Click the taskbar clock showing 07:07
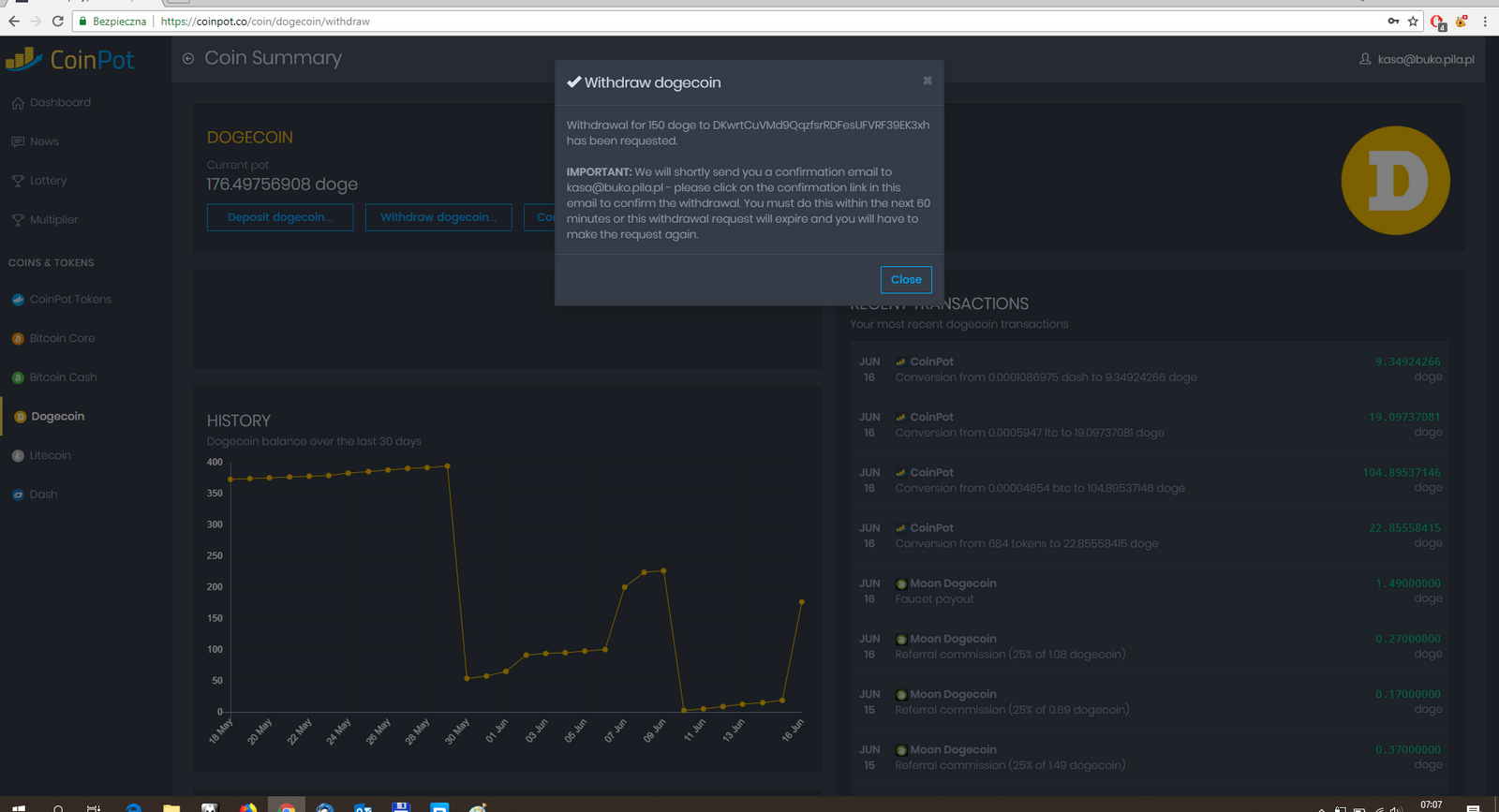The image size is (1499, 812). [x=1432, y=805]
